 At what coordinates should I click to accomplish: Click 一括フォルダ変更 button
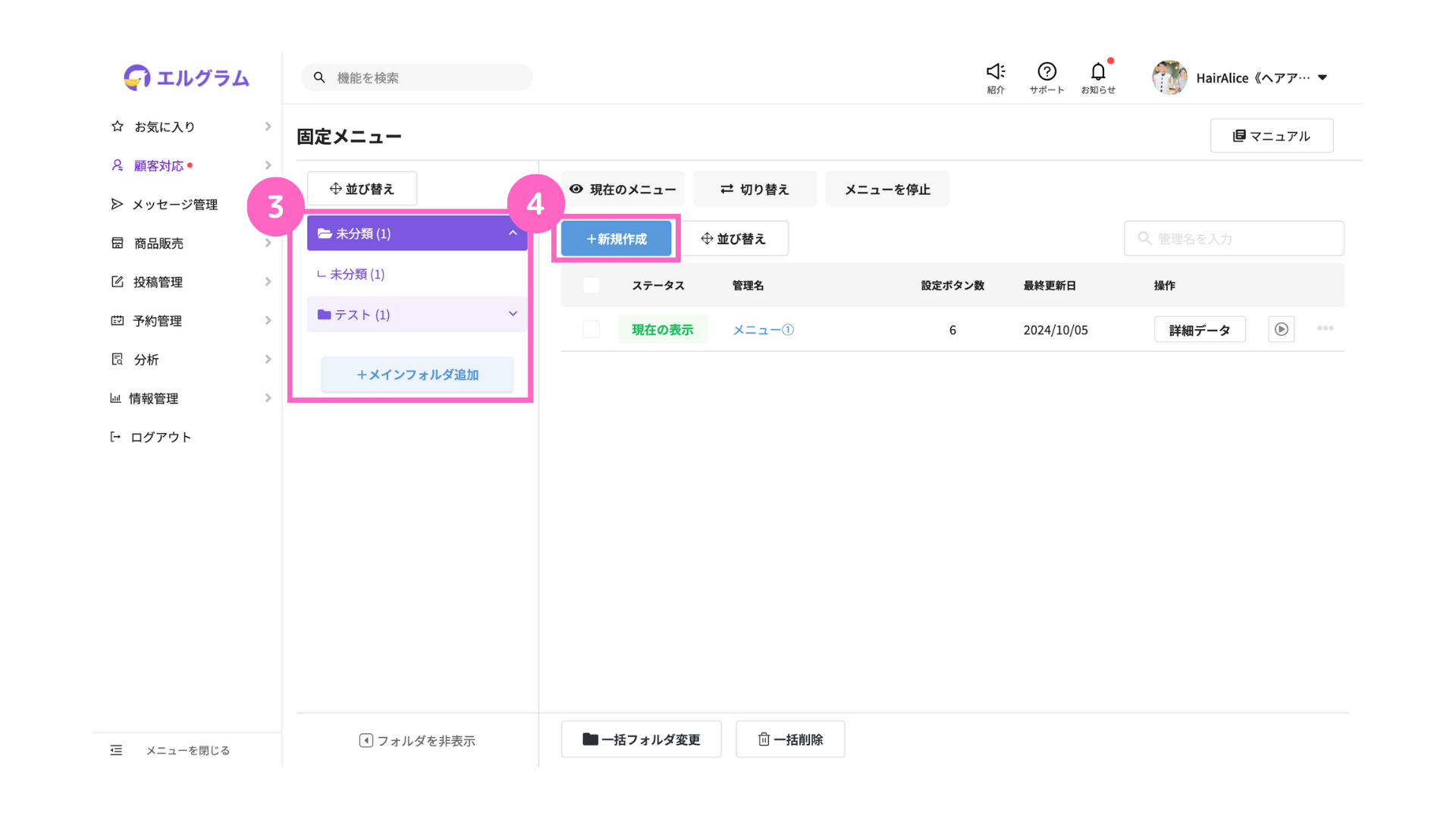pyautogui.click(x=642, y=739)
